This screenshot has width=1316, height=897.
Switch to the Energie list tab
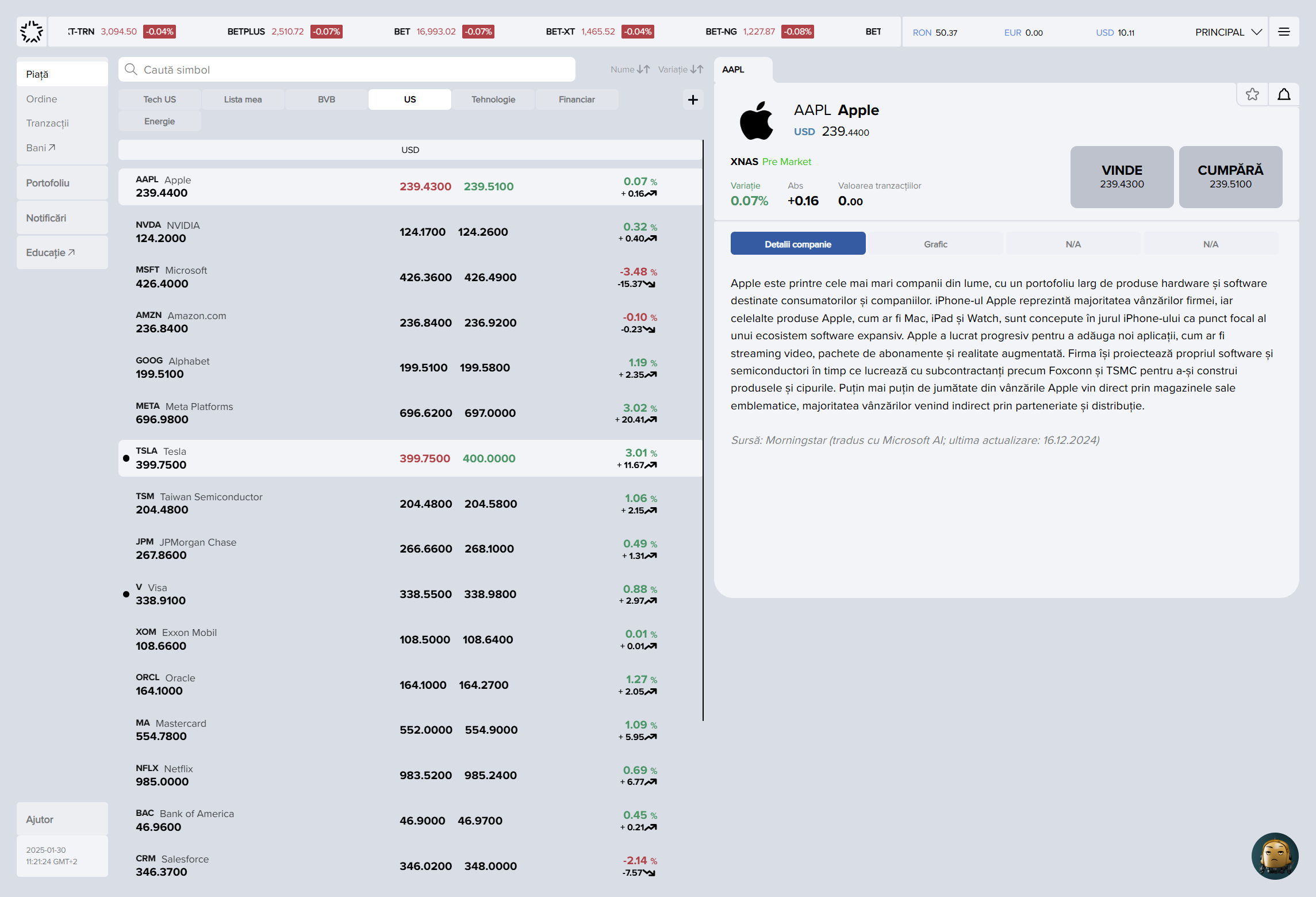point(160,121)
